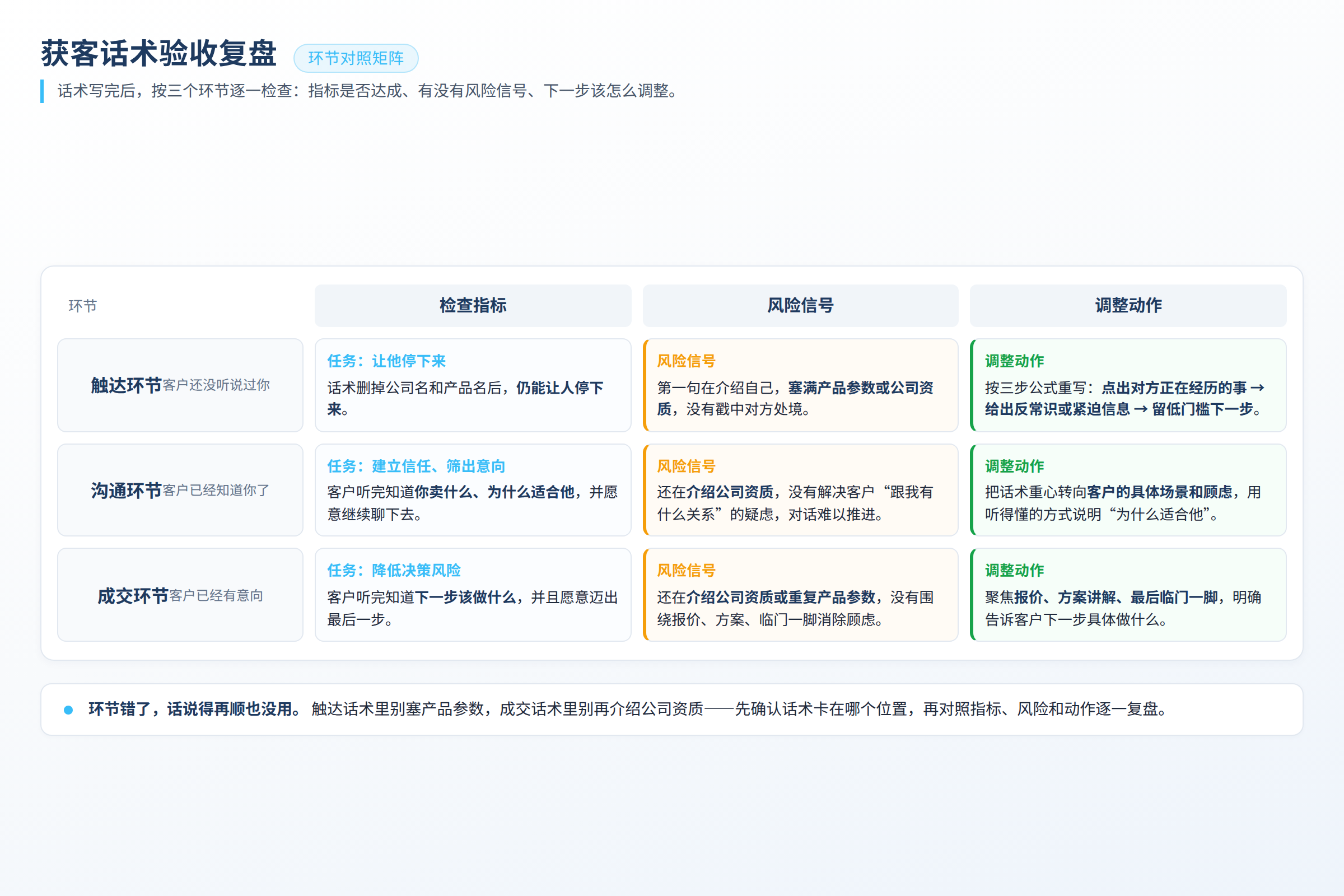Click action text 按三步公式重写
Image resolution: width=1344 pixels, height=896 pixels.
tap(1035, 388)
